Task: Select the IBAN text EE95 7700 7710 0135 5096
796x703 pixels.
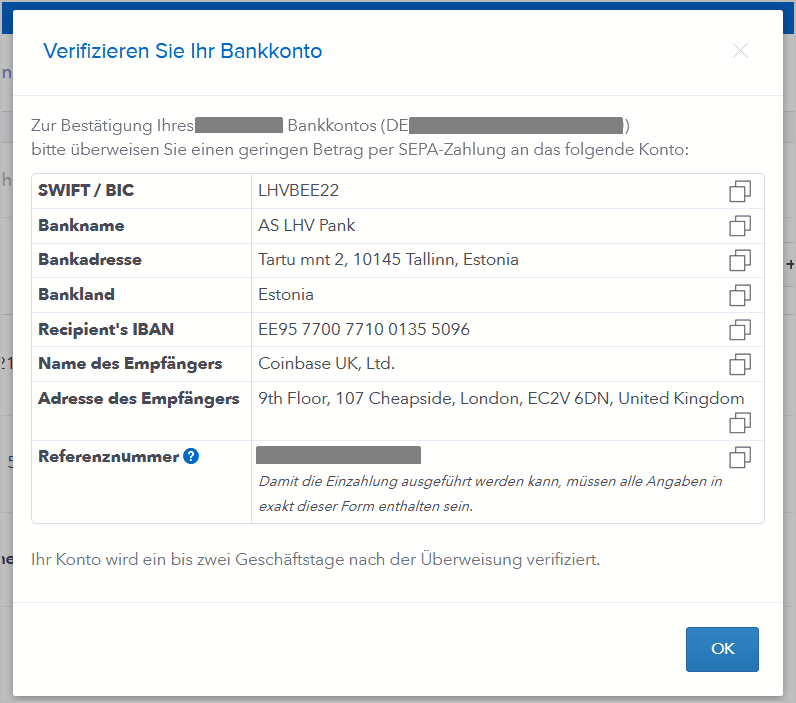Action: pyautogui.click(x=363, y=329)
